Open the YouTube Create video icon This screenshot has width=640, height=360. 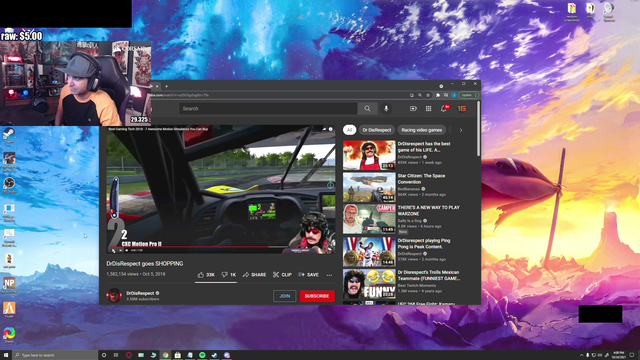pos(413,109)
